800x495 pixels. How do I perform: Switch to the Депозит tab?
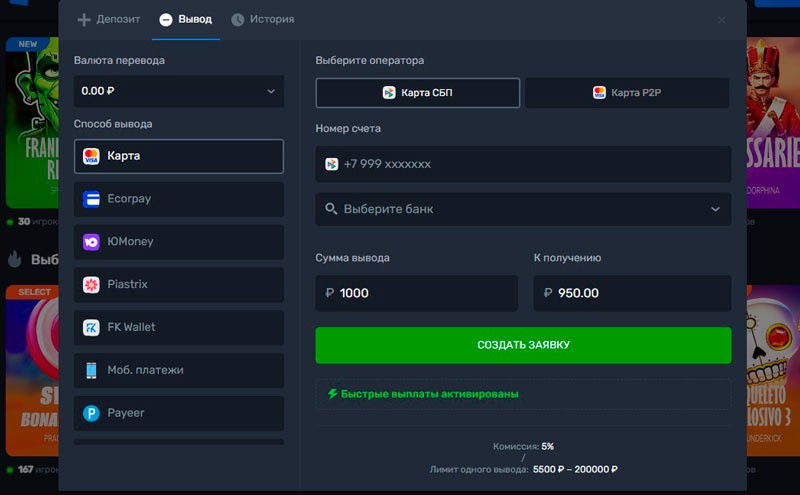[x=108, y=19]
